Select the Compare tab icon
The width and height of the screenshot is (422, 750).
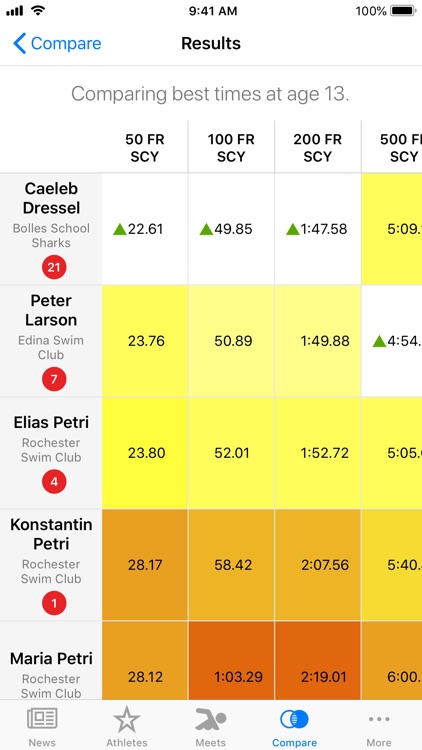pos(294,718)
